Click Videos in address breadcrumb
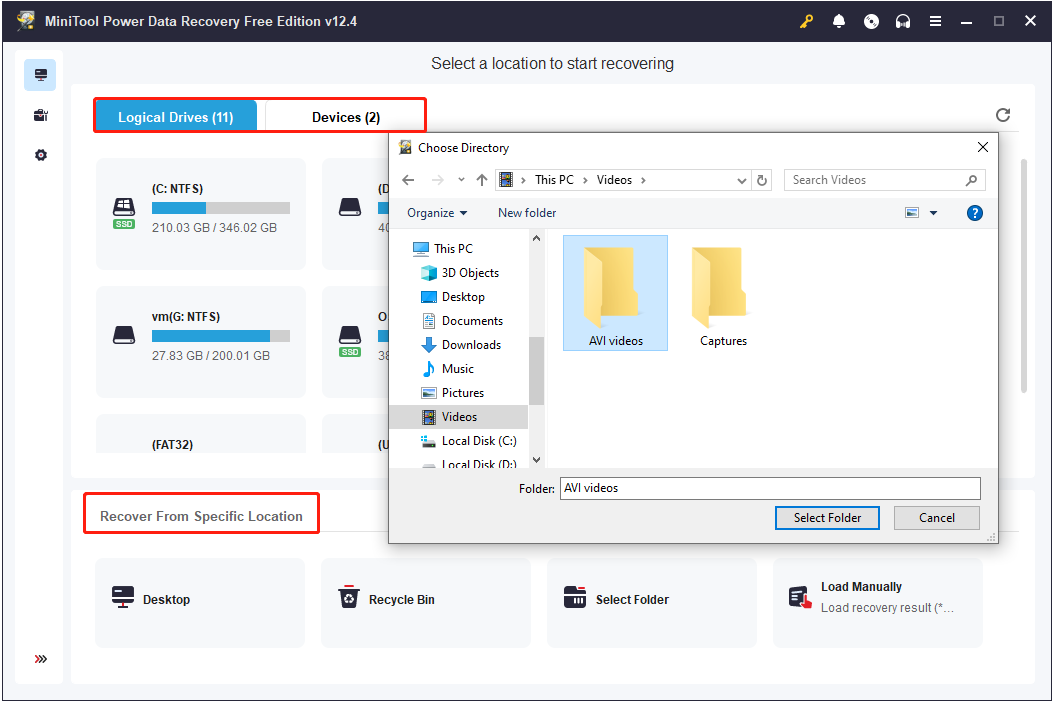1054x704 pixels. pyautogui.click(x=614, y=180)
